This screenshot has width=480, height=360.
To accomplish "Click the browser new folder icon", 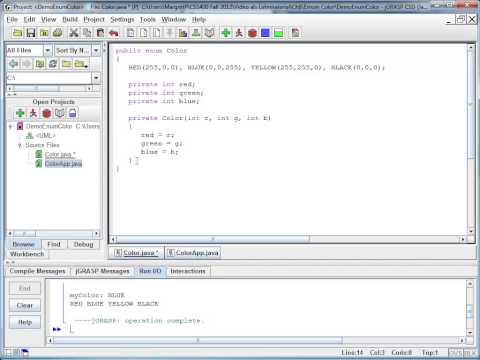I will point(66,63).
